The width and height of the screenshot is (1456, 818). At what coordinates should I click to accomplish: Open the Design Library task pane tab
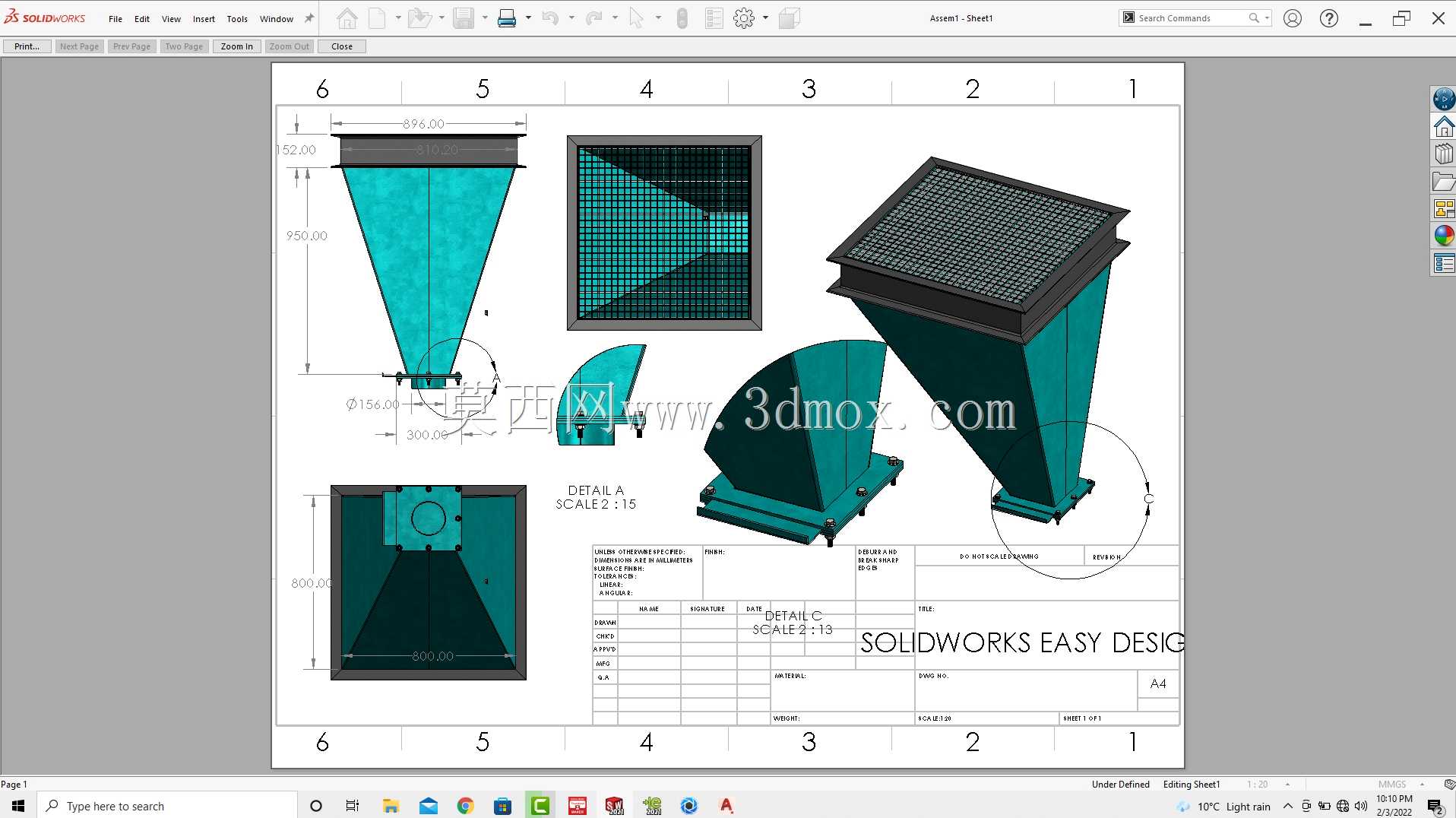coord(1444,154)
